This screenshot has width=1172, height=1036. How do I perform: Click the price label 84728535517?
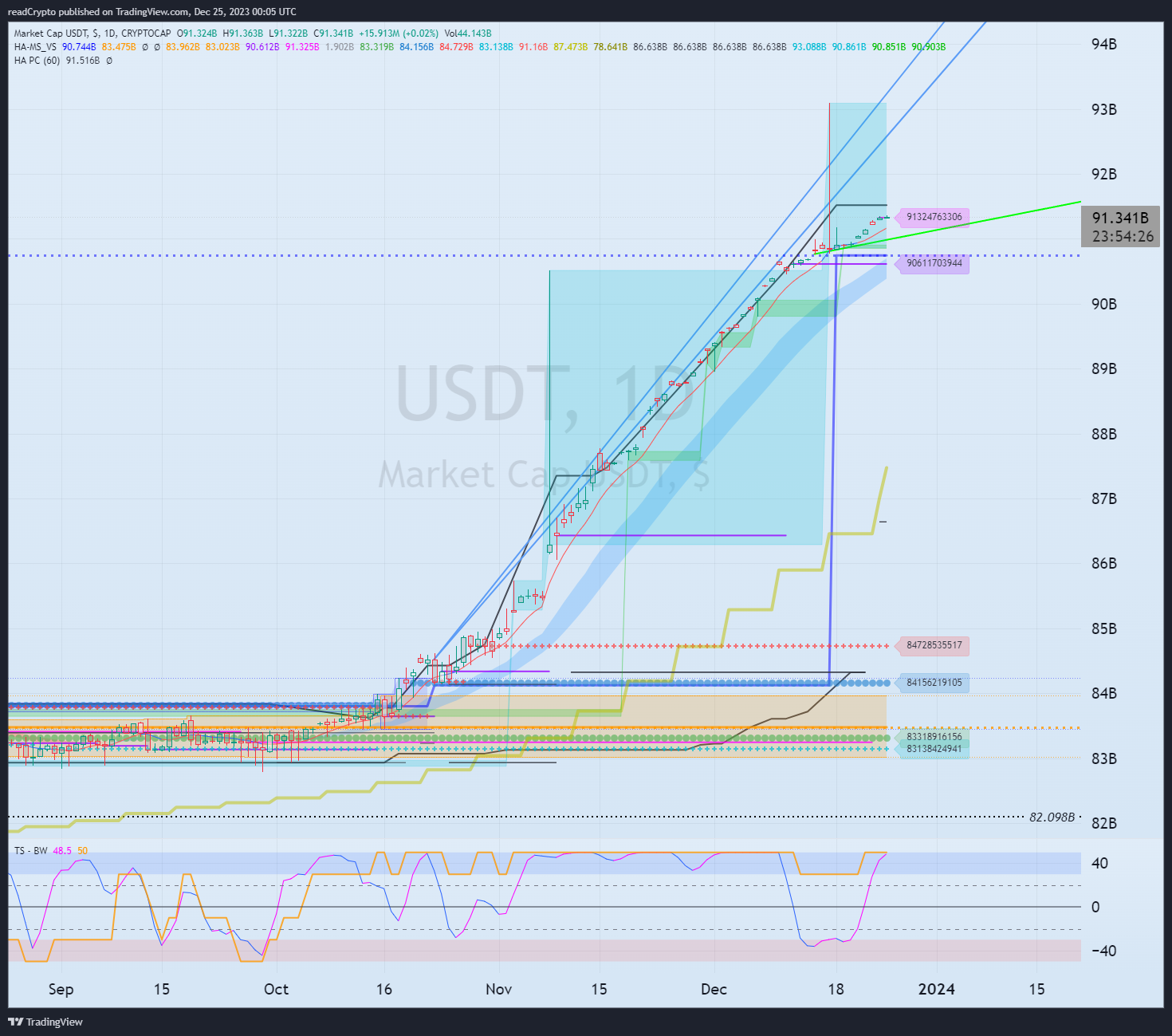[x=934, y=645]
